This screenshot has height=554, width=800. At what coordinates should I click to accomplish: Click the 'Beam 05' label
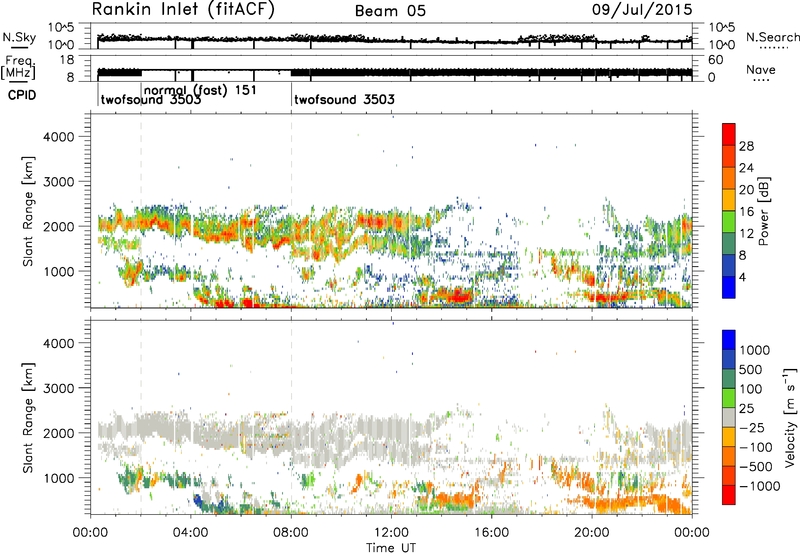(x=390, y=11)
